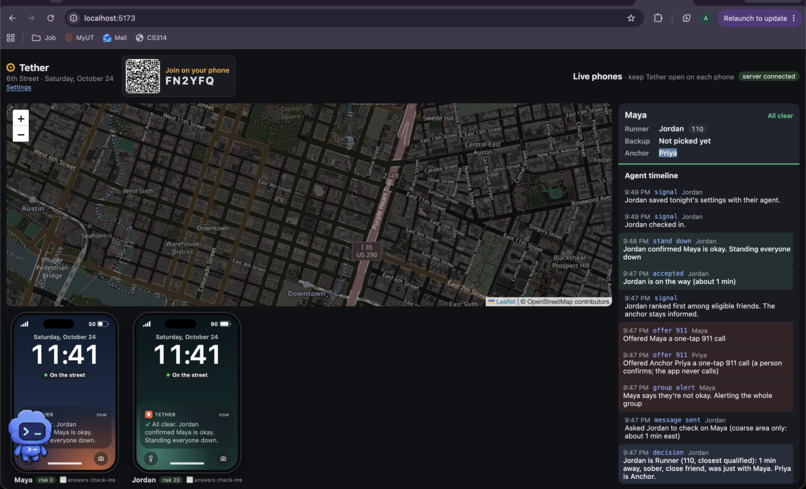Zoom out on the map
The width and height of the screenshot is (806, 489).
click(21, 135)
